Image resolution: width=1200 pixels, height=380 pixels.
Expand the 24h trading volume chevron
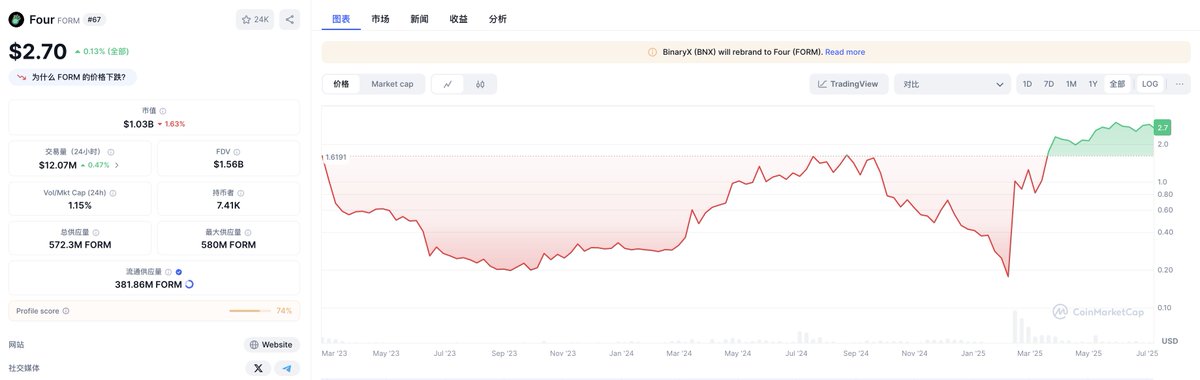click(117, 165)
